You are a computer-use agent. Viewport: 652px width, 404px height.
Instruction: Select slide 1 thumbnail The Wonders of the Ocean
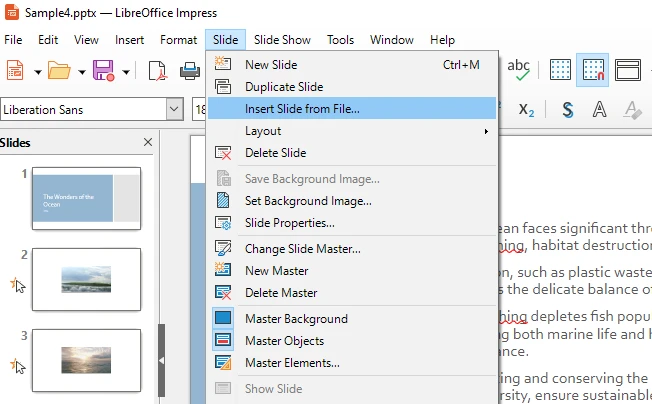click(x=86, y=198)
